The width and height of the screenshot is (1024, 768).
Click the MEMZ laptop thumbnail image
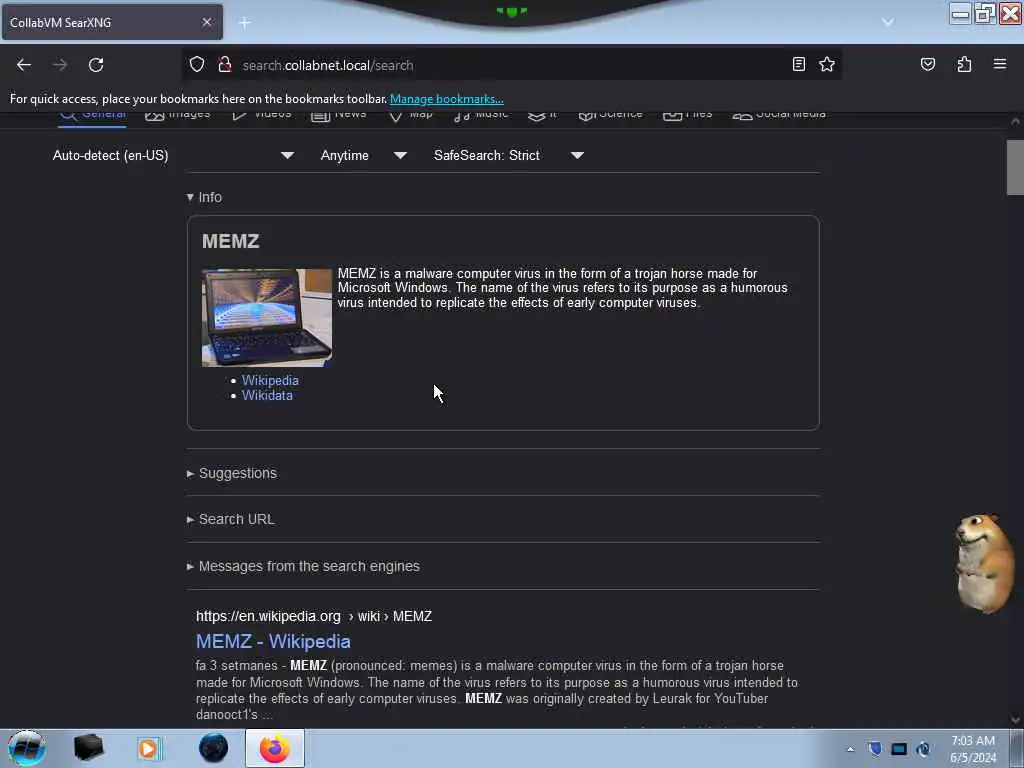(x=266, y=317)
